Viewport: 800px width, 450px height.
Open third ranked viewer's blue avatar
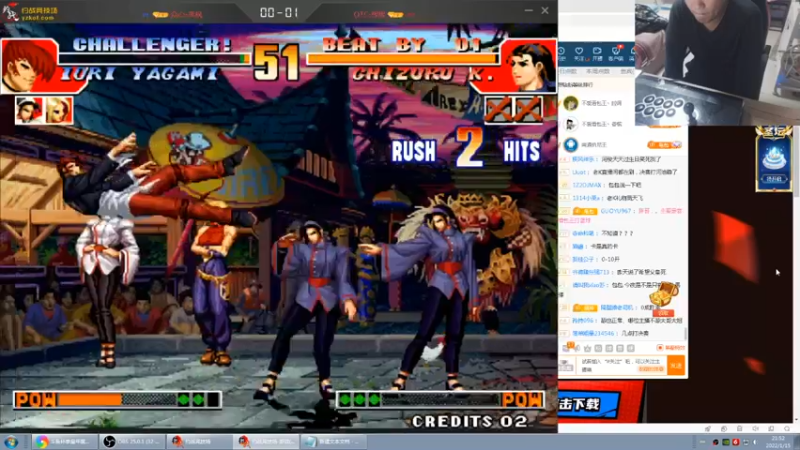(x=570, y=145)
